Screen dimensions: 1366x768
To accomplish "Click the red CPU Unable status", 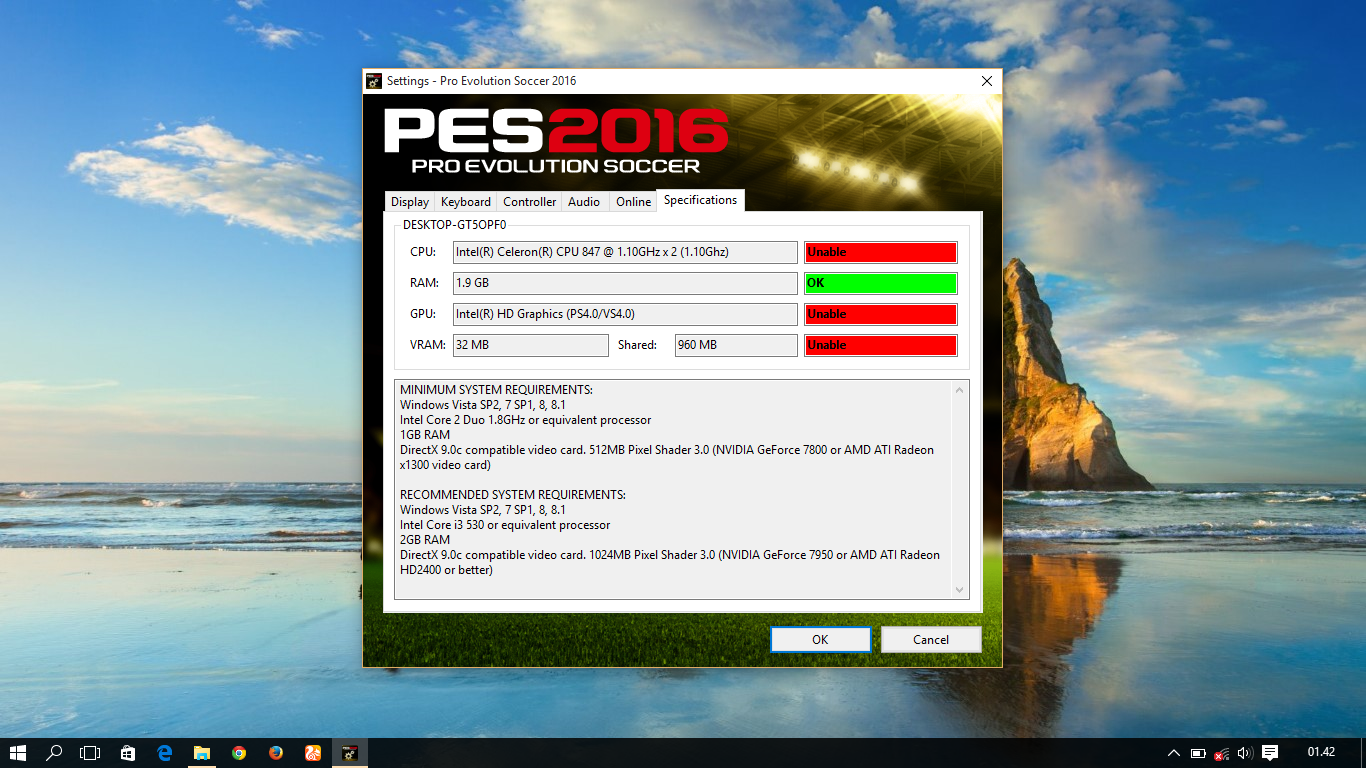I will click(x=880, y=252).
